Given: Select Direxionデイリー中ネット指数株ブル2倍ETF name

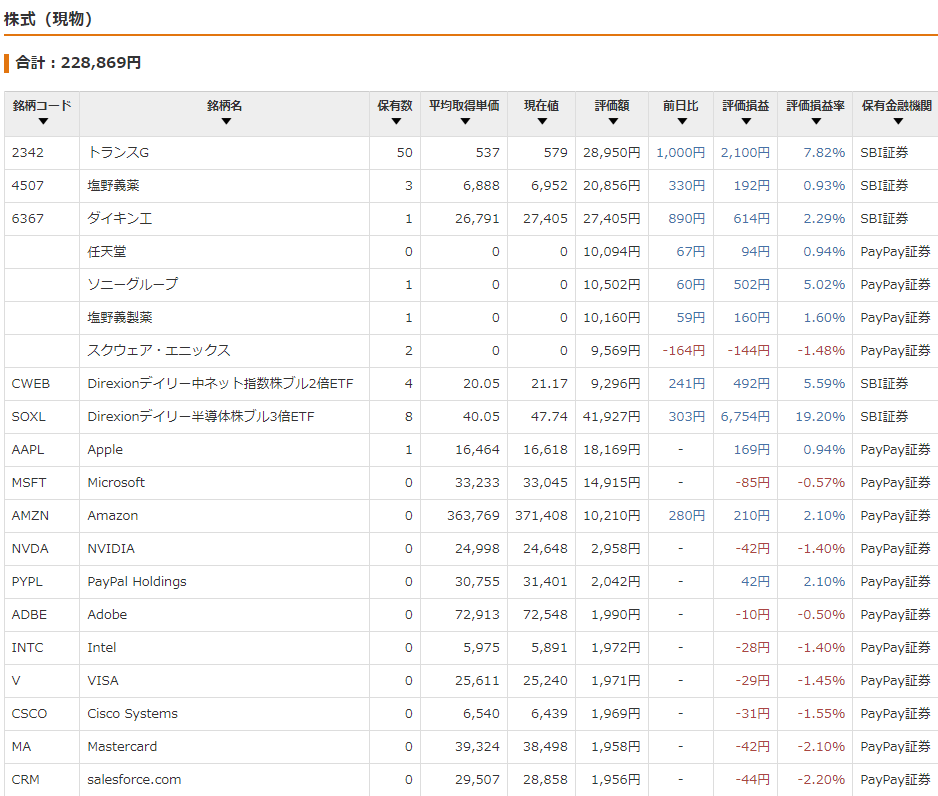Looking at the screenshot, I should [220, 383].
